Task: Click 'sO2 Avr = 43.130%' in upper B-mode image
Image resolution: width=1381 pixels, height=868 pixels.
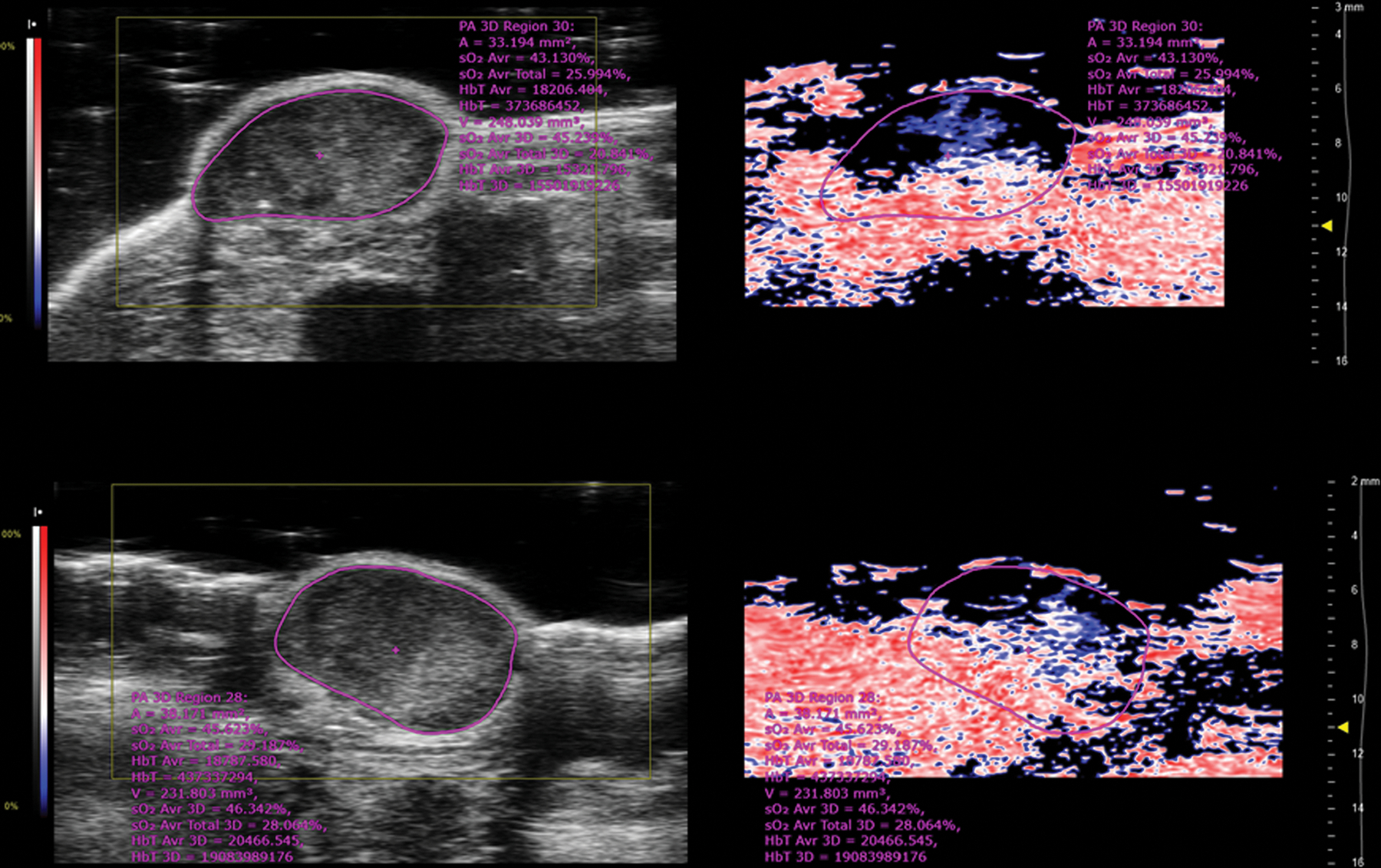Action: pos(526,58)
